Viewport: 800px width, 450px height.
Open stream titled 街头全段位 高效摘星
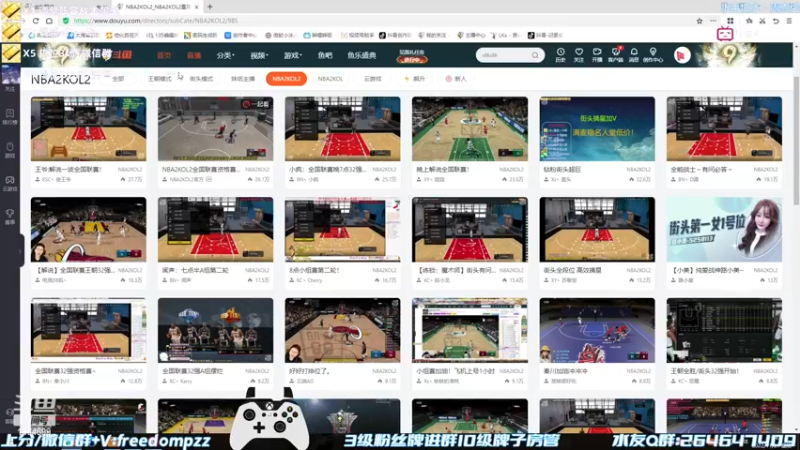coord(572,270)
